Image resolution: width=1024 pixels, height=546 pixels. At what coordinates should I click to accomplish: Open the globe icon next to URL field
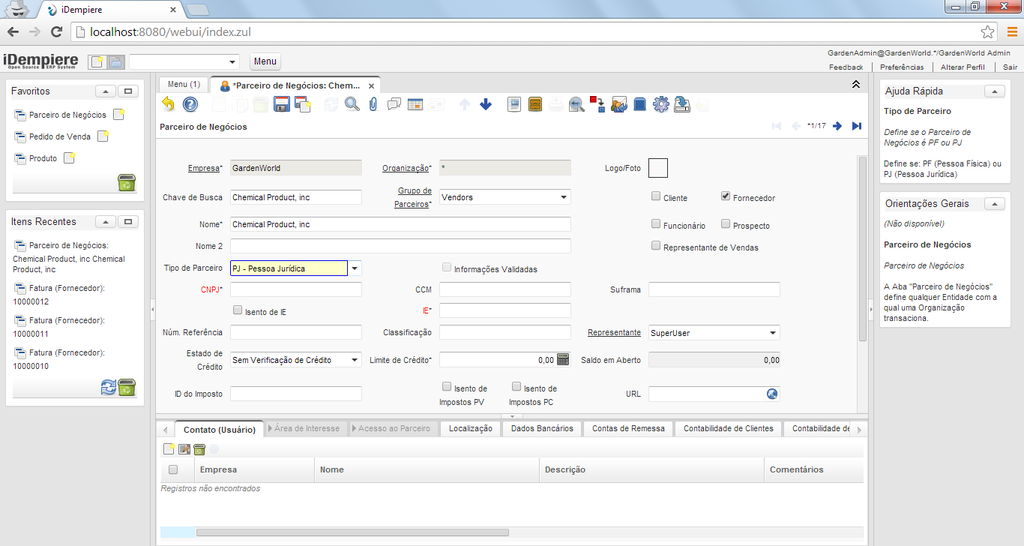(771, 394)
